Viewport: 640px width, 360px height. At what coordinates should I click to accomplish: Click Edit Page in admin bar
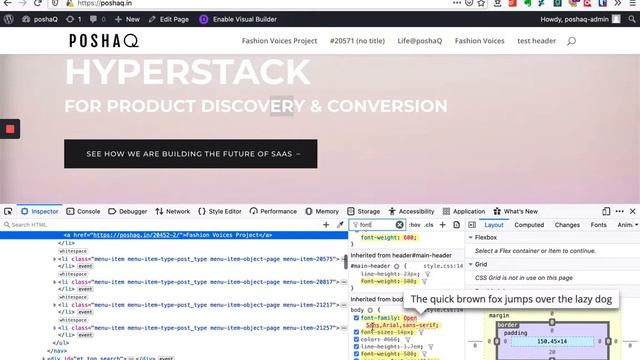click(169, 19)
